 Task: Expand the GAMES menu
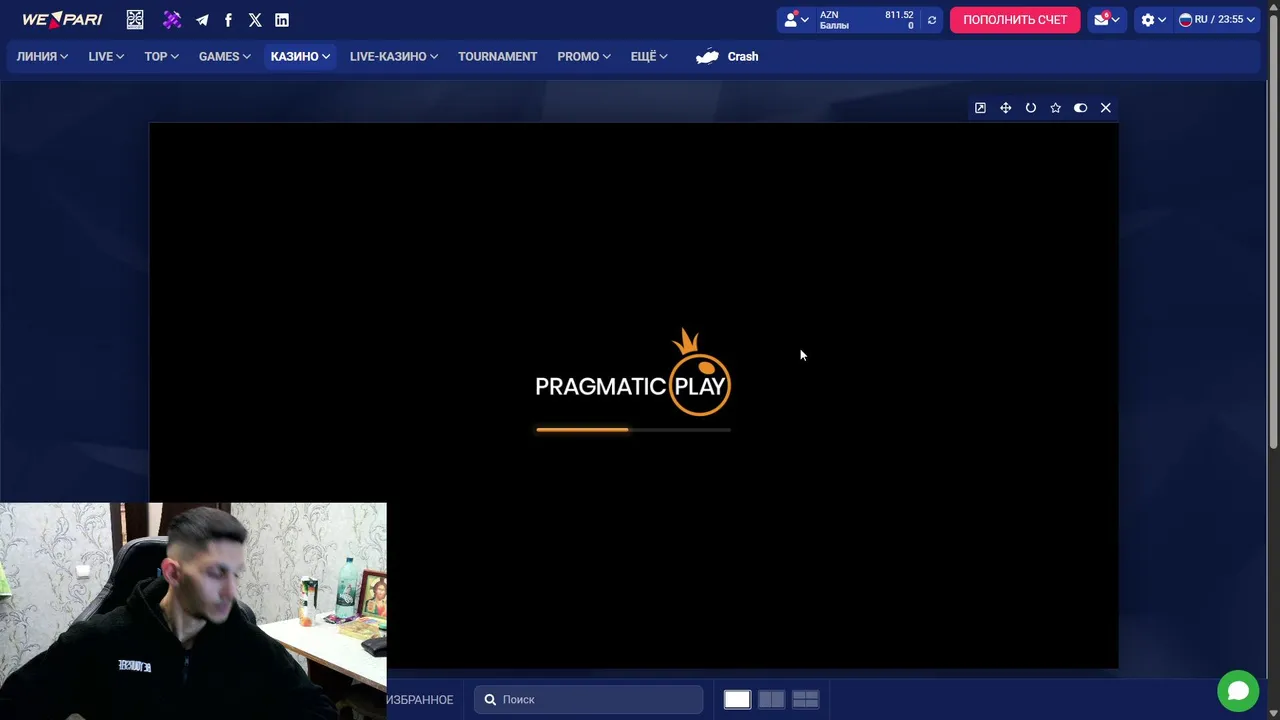tap(224, 57)
